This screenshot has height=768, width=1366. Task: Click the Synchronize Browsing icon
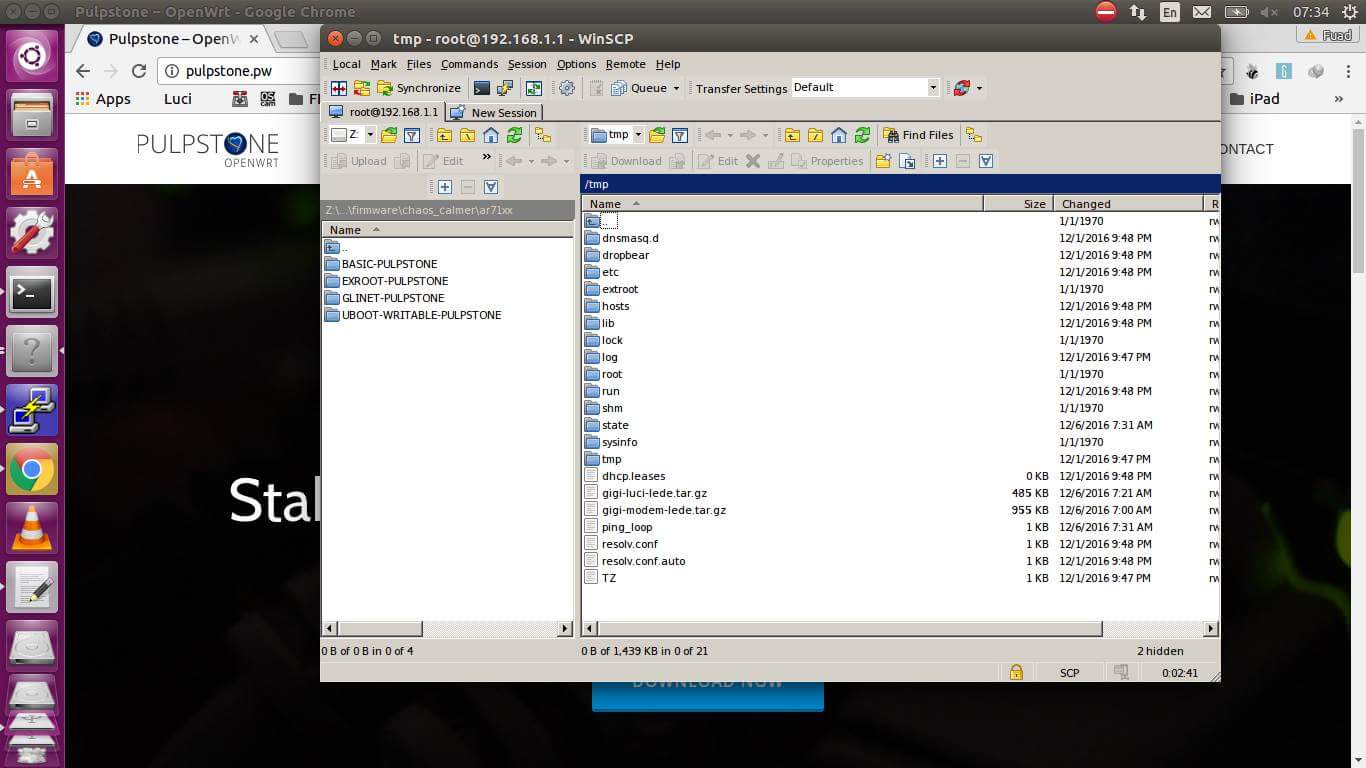click(x=361, y=88)
